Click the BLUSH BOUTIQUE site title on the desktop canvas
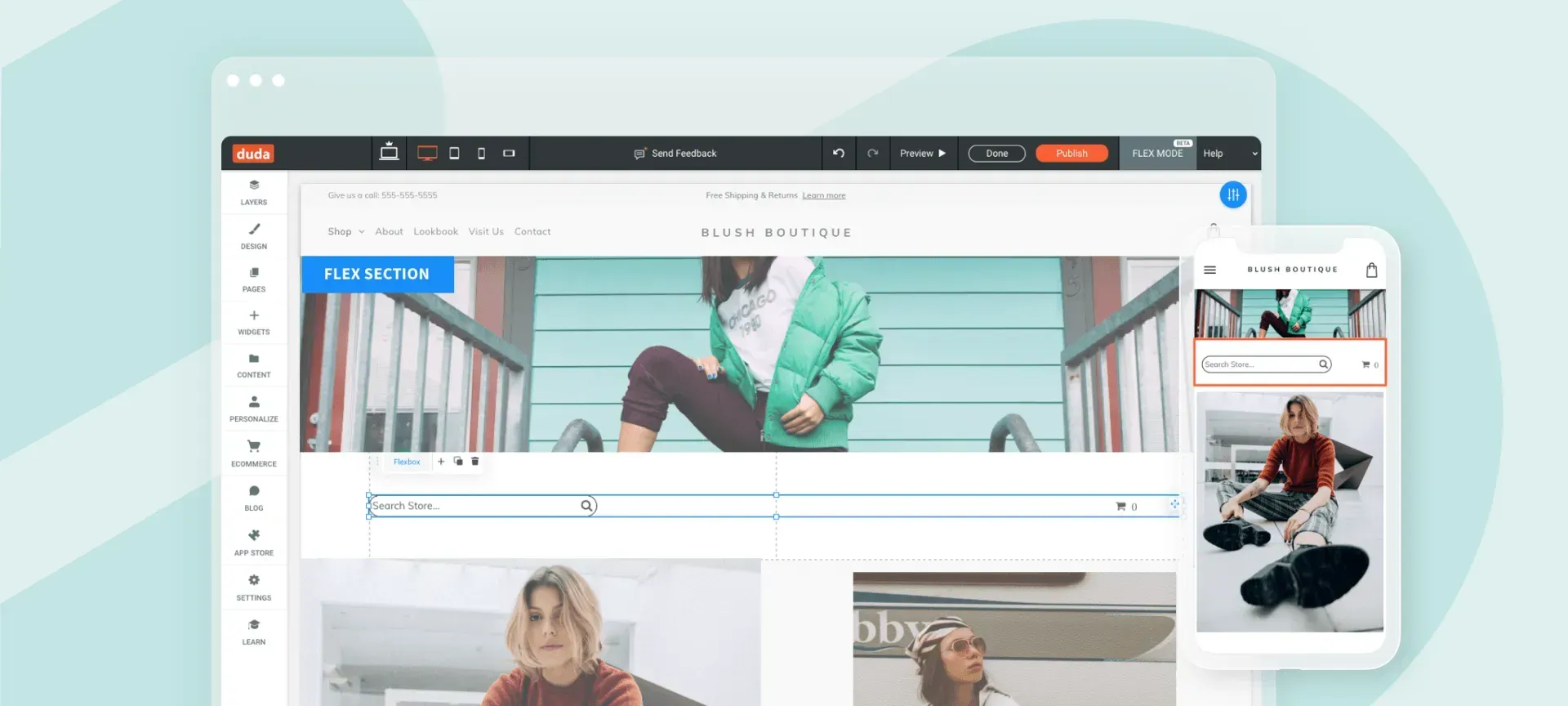Screen dimensions: 1568x706 point(777,233)
